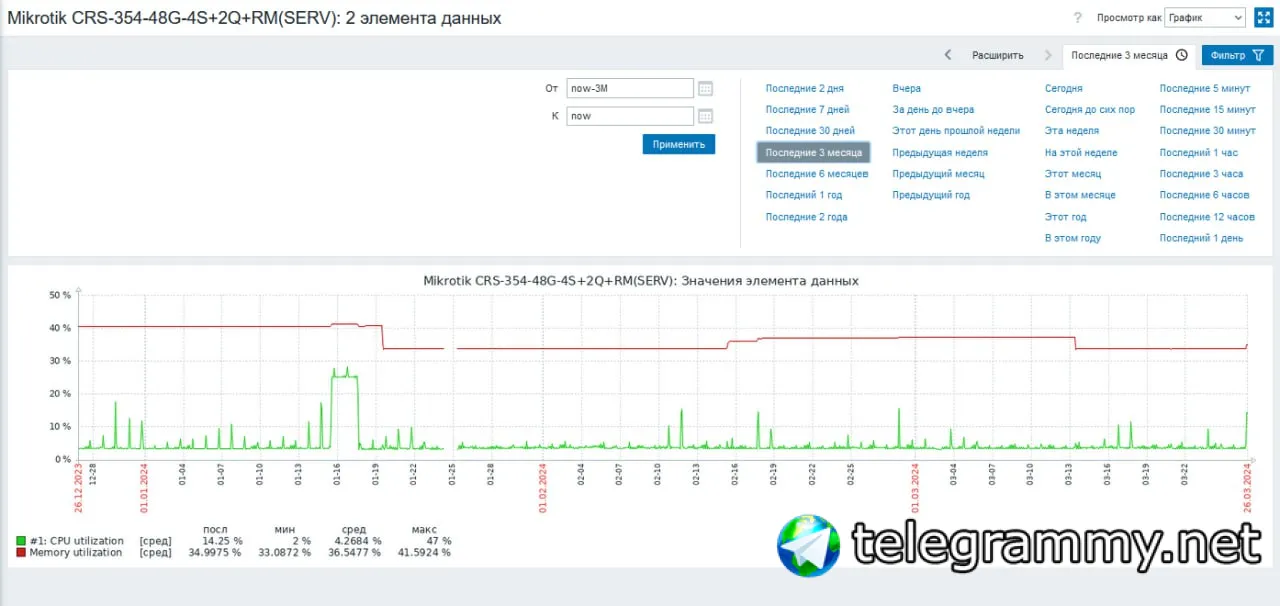Pick В этом месяце preset
The width and height of the screenshot is (1280, 606).
[x=1080, y=195]
